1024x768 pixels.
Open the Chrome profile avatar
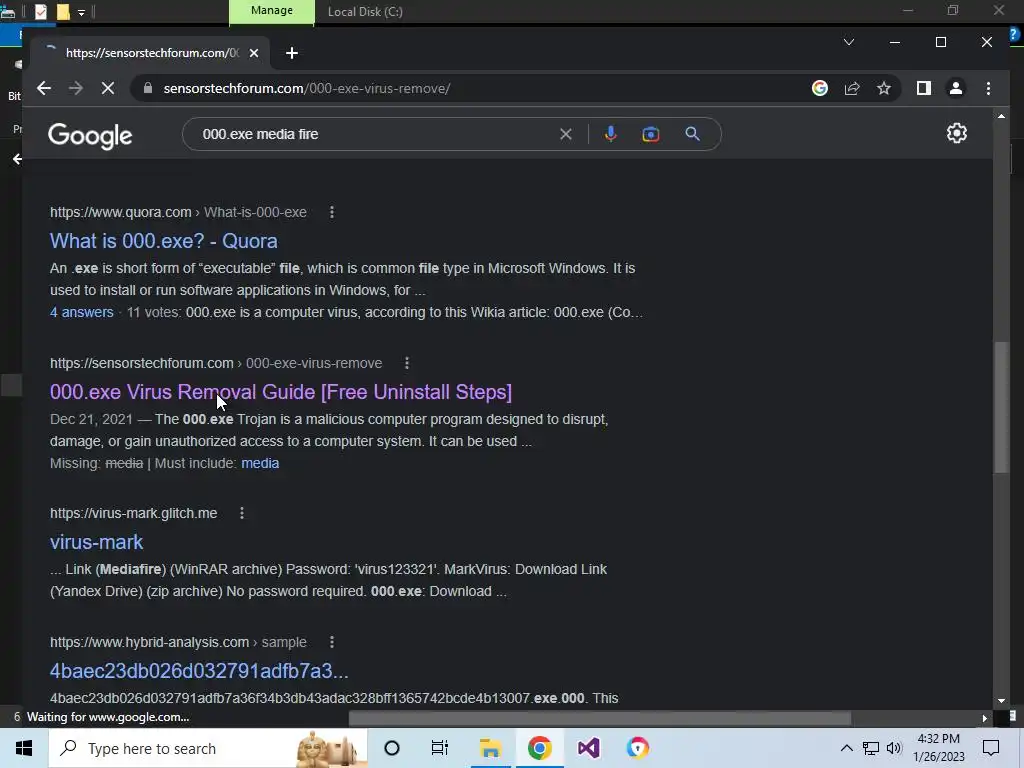[x=955, y=88]
